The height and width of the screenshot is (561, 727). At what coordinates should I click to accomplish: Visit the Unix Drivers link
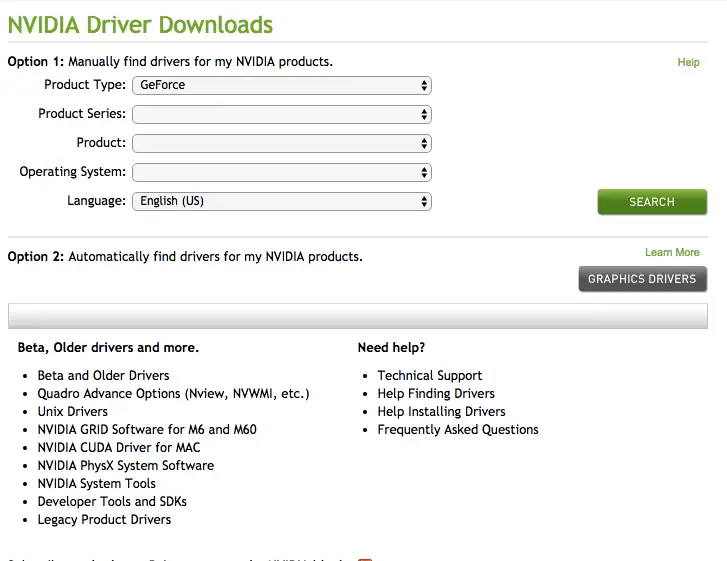coord(72,411)
